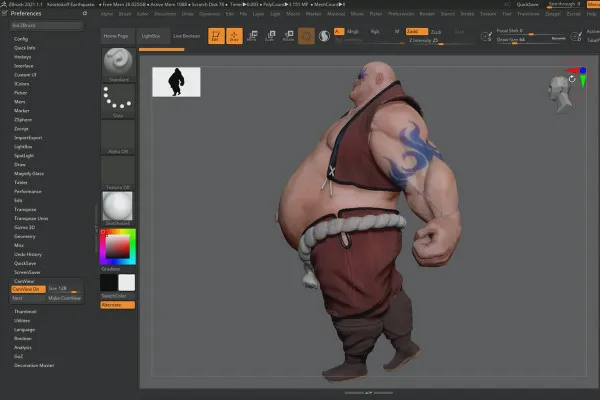The height and width of the screenshot is (400, 600).
Task: Click the Home Page button
Action: coord(116,36)
